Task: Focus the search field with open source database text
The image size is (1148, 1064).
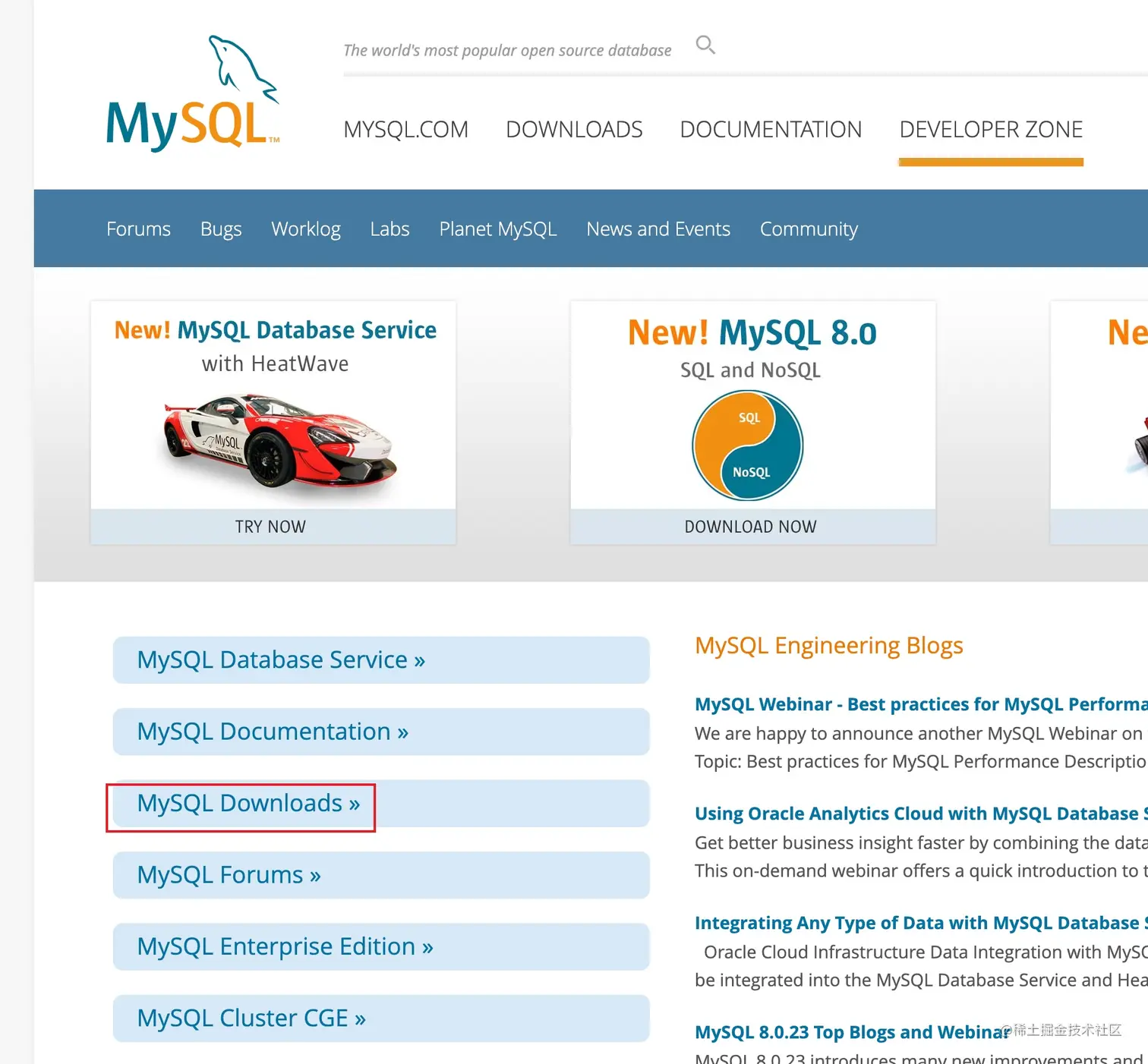Action: coord(507,50)
